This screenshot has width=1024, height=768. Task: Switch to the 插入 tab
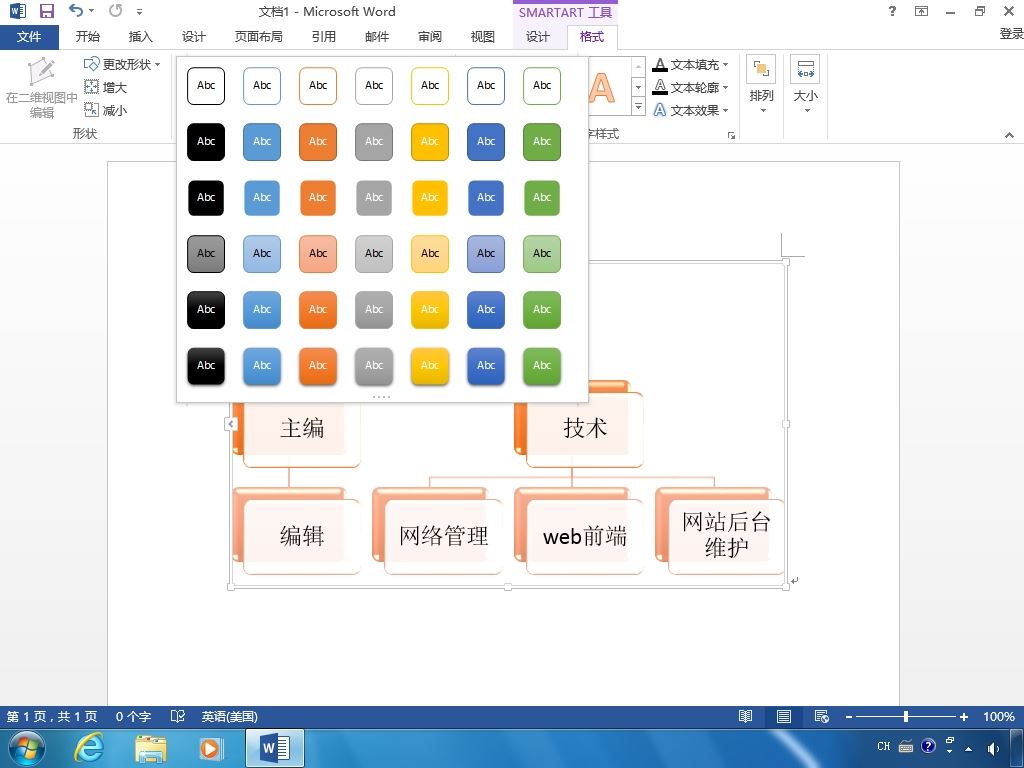140,37
